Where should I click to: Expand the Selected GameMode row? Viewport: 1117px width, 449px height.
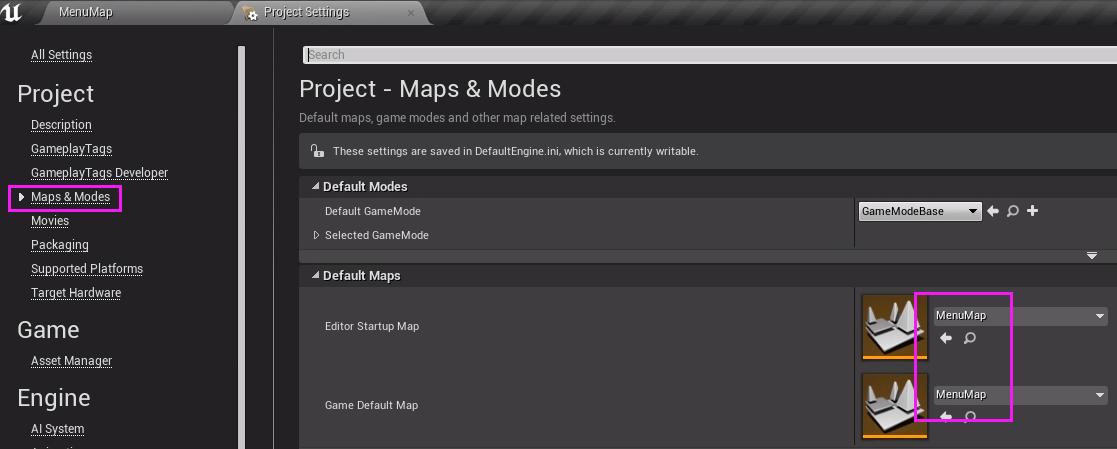pyautogui.click(x=316, y=235)
